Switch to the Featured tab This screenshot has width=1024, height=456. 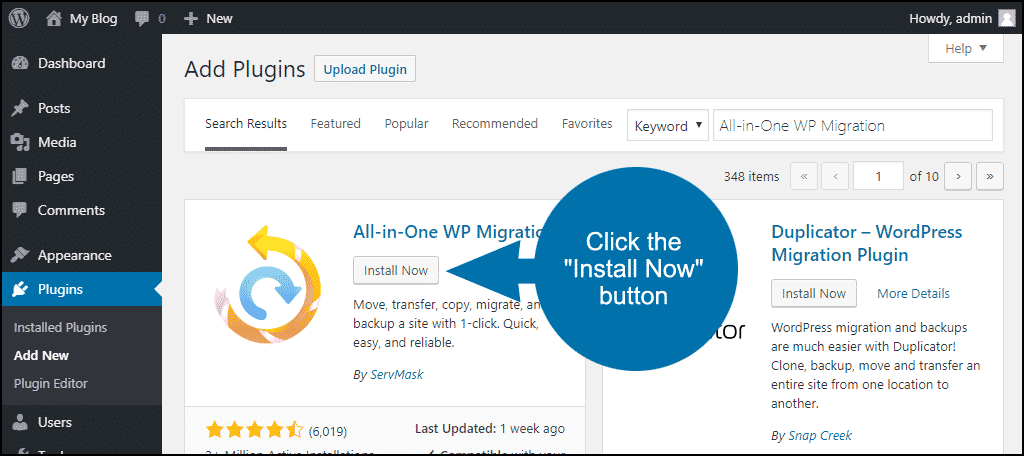click(x=336, y=123)
